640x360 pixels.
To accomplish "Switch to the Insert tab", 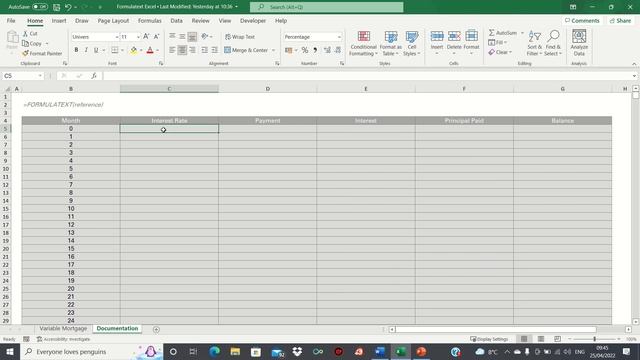I will point(59,21).
